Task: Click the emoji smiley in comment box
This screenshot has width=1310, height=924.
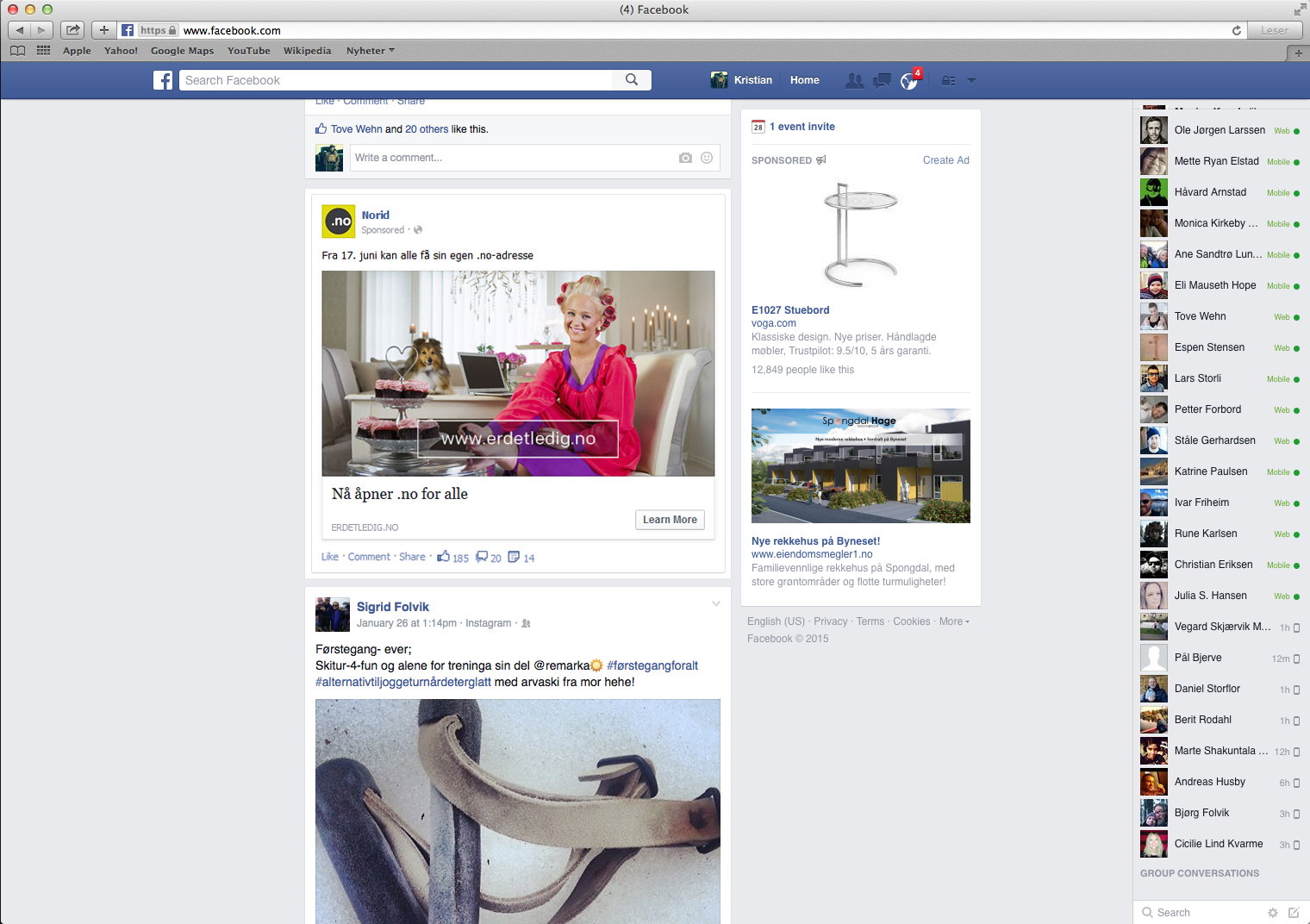Action: (707, 158)
